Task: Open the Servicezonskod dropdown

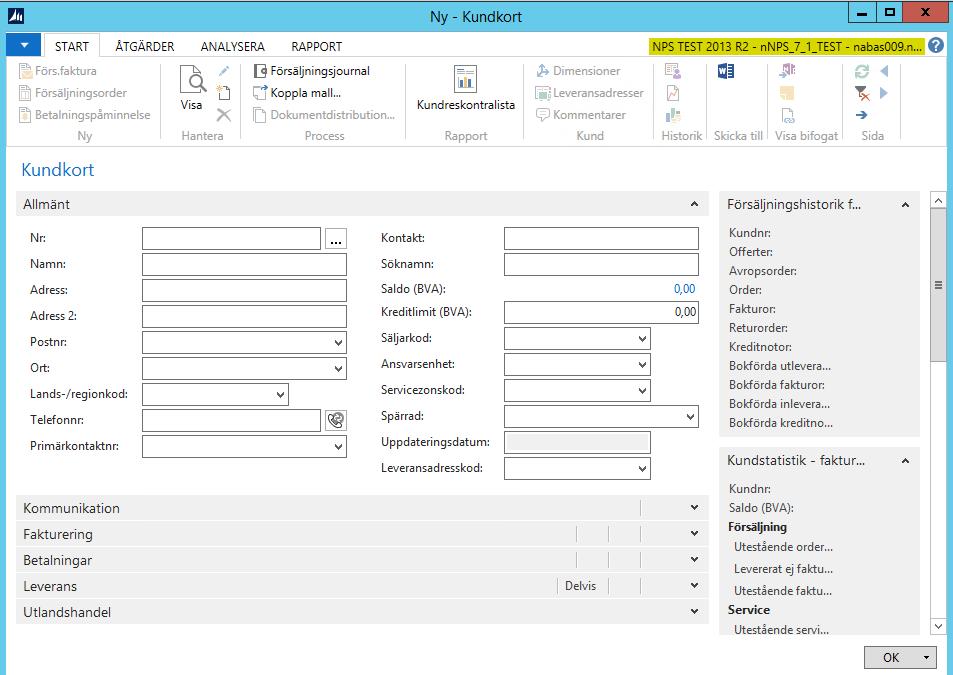Action: (x=642, y=391)
